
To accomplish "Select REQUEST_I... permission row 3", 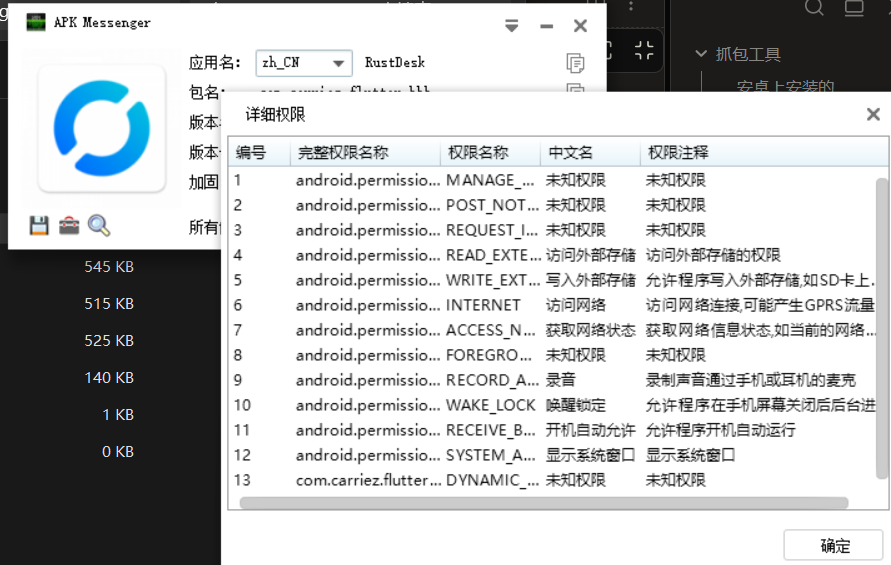I will pos(552,230).
